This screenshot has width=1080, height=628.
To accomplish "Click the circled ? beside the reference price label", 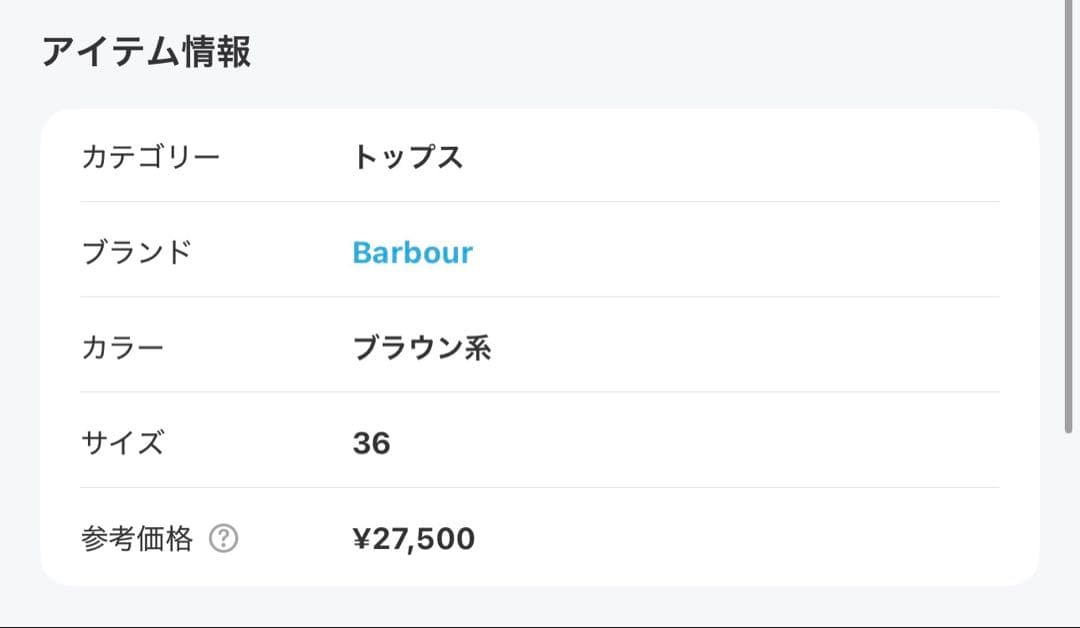I will 223,539.
